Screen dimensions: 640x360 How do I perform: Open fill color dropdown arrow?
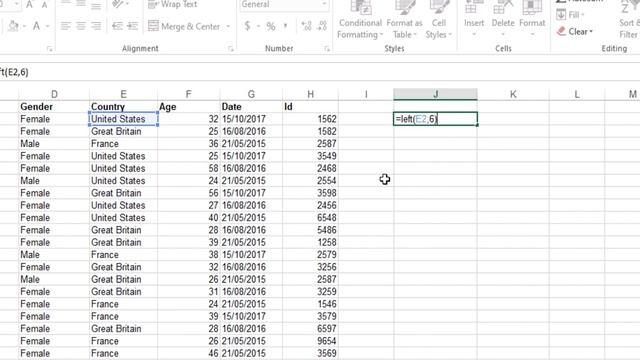(24, 27)
